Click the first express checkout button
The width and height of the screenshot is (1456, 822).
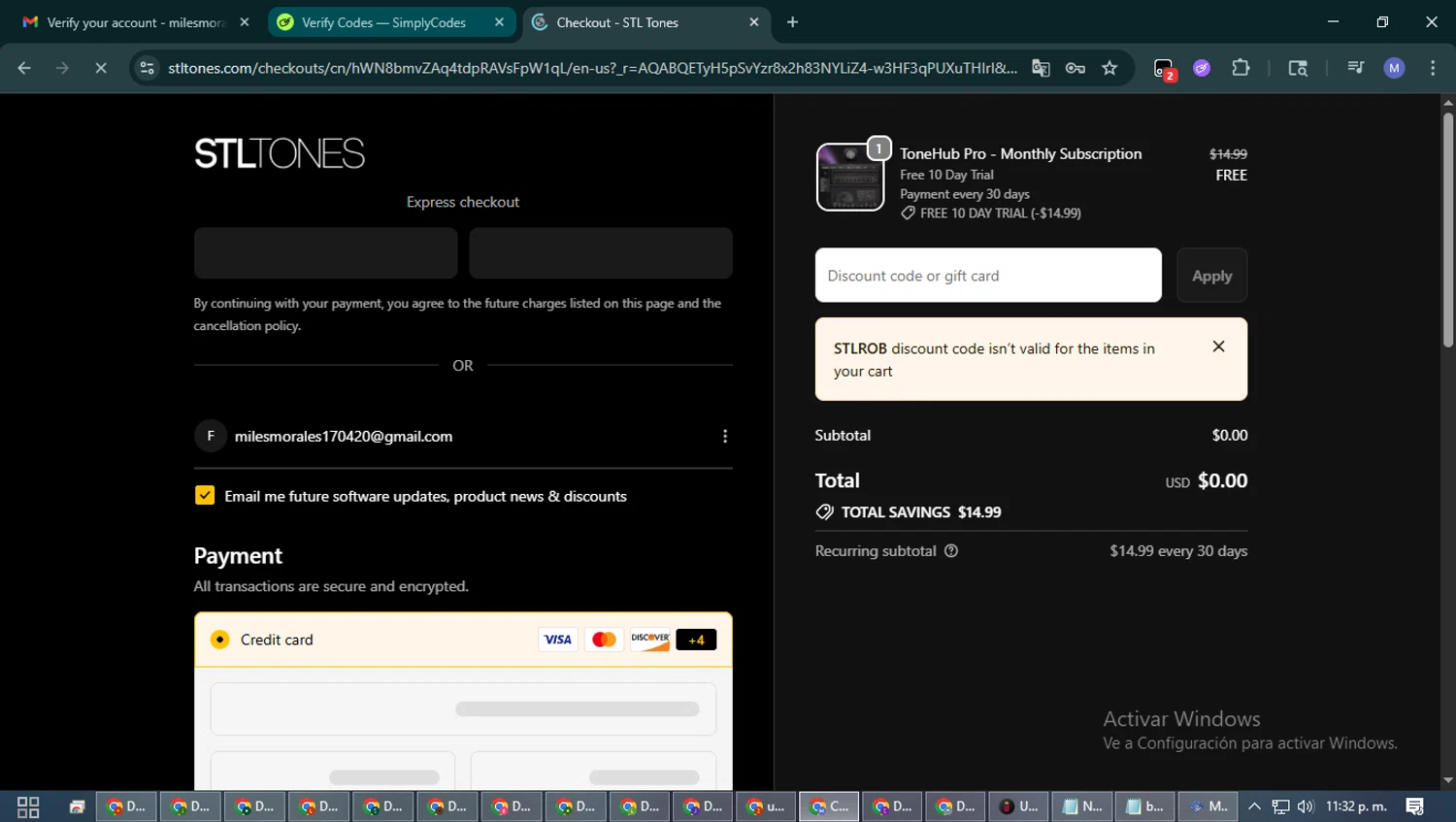325,253
